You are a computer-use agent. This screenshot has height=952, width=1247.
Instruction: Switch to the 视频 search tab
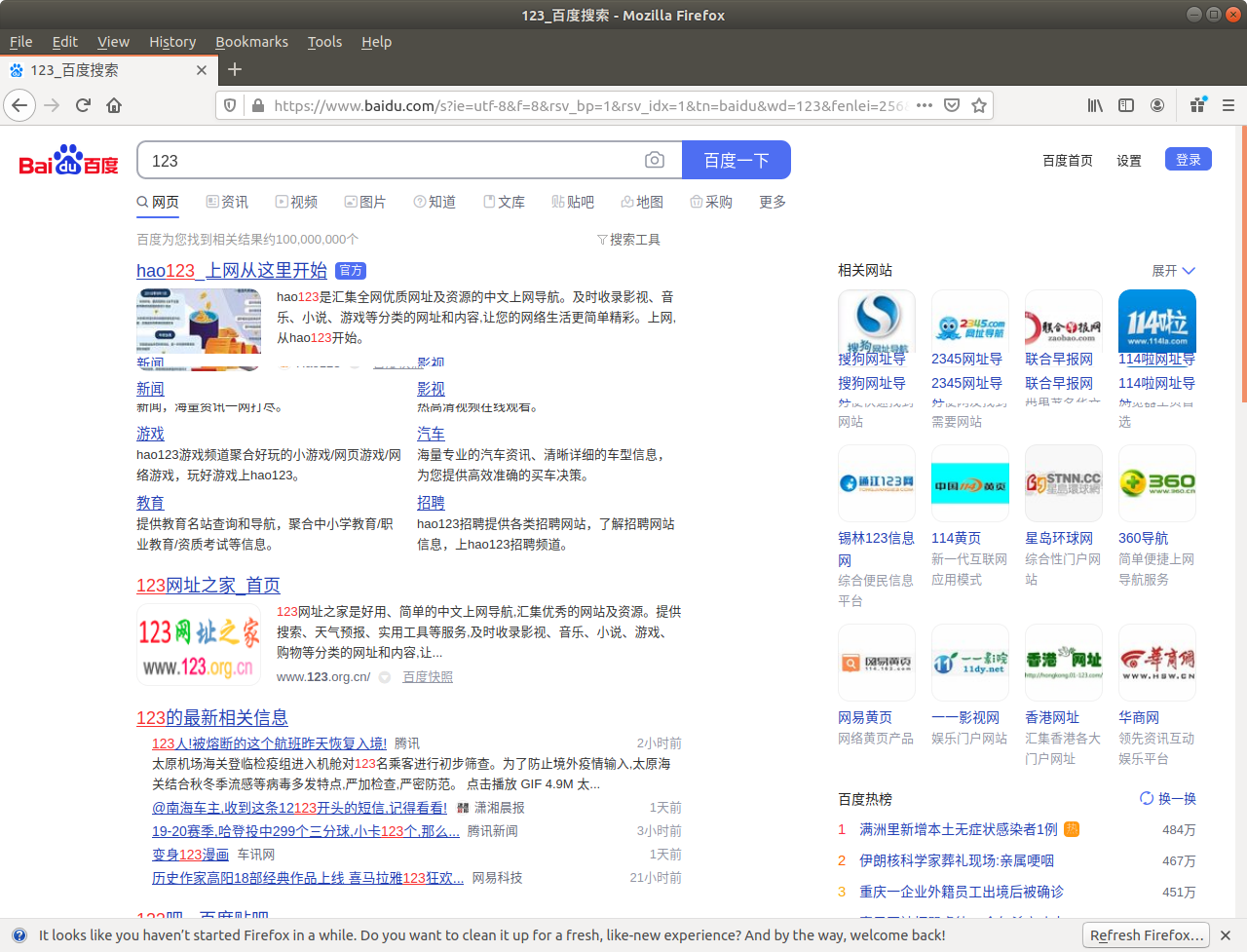coord(296,202)
